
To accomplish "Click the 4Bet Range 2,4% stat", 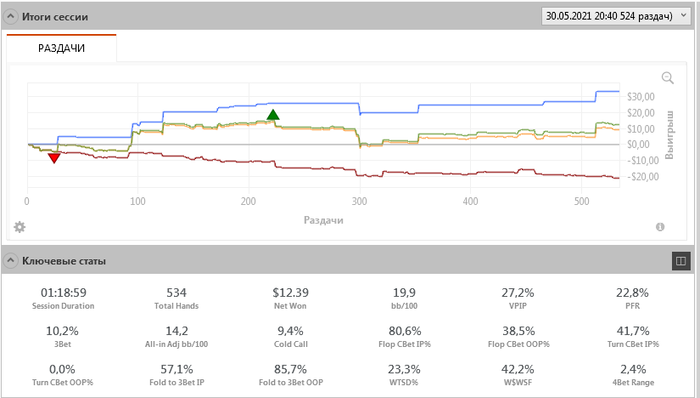I will (633, 375).
